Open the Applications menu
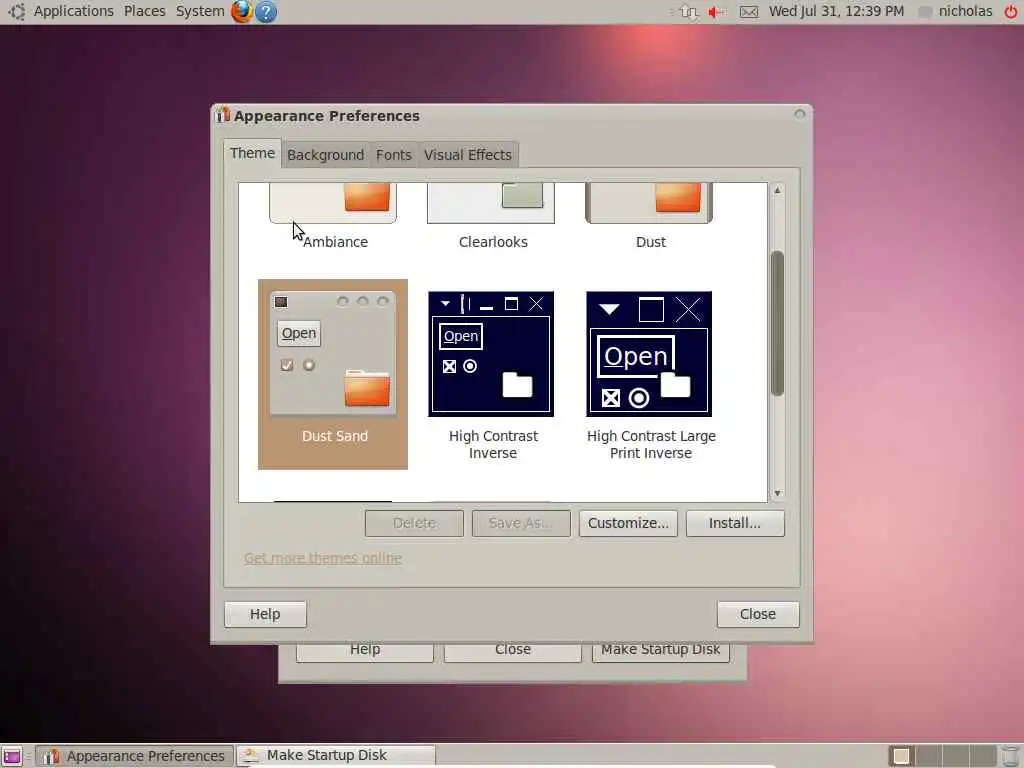 pyautogui.click(x=74, y=11)
